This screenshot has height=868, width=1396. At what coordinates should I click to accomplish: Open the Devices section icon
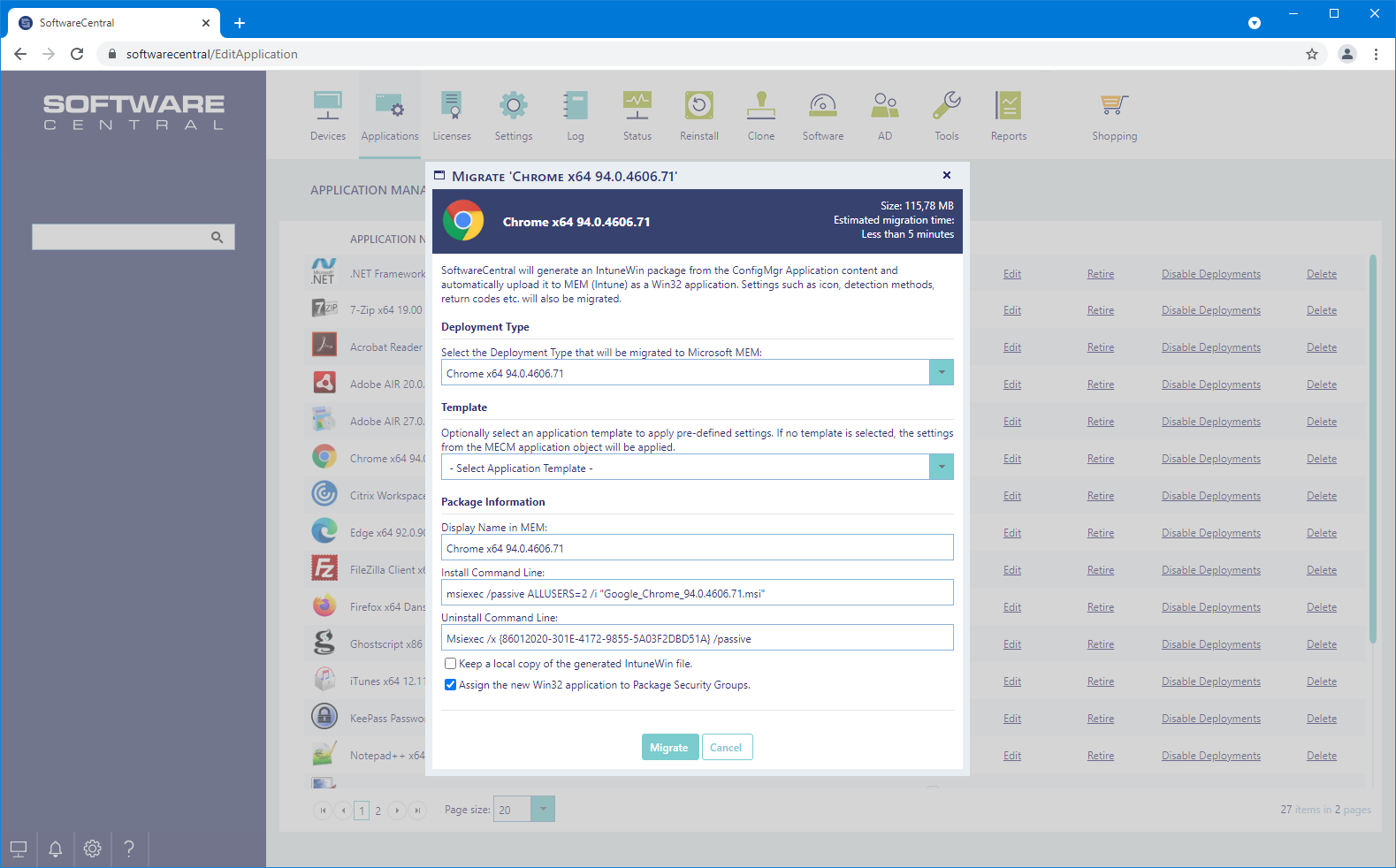pyautogui.click(x=327, y=107)
